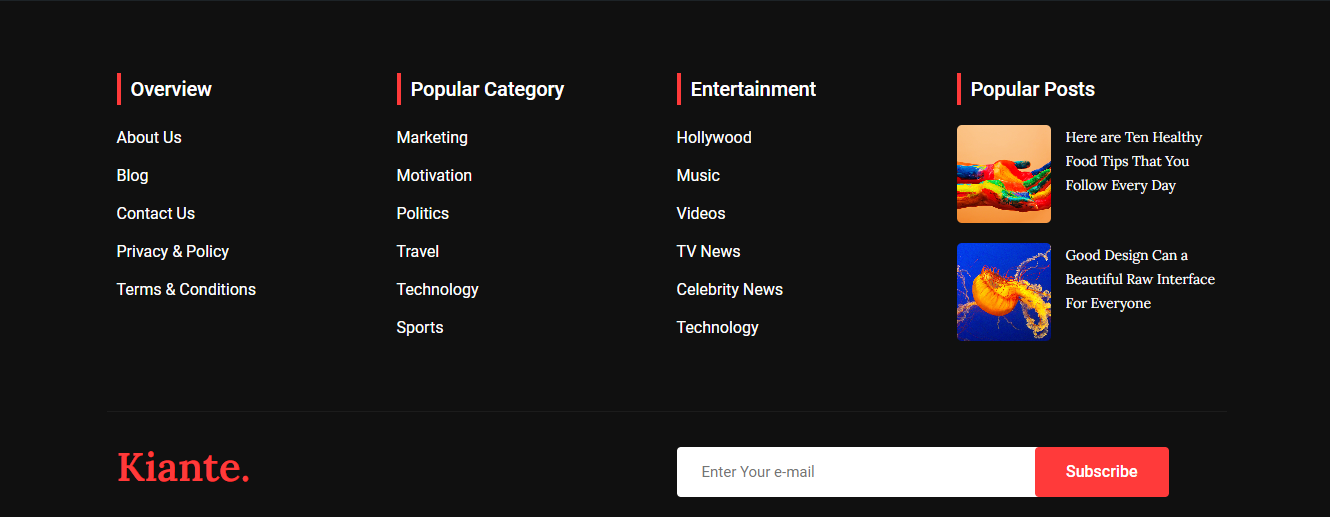1330x517 pixels.
Task: Visit the Hollywood entertainment link
Action: [713, 138]
